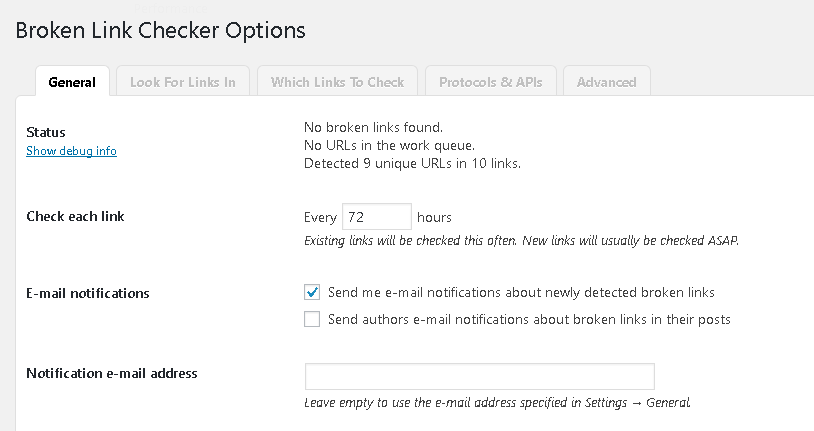Image resolution: width=814 pixels, height=431 pixels.
Task: Click the italic Leave empty e-mail hint text
Action: 497,403
